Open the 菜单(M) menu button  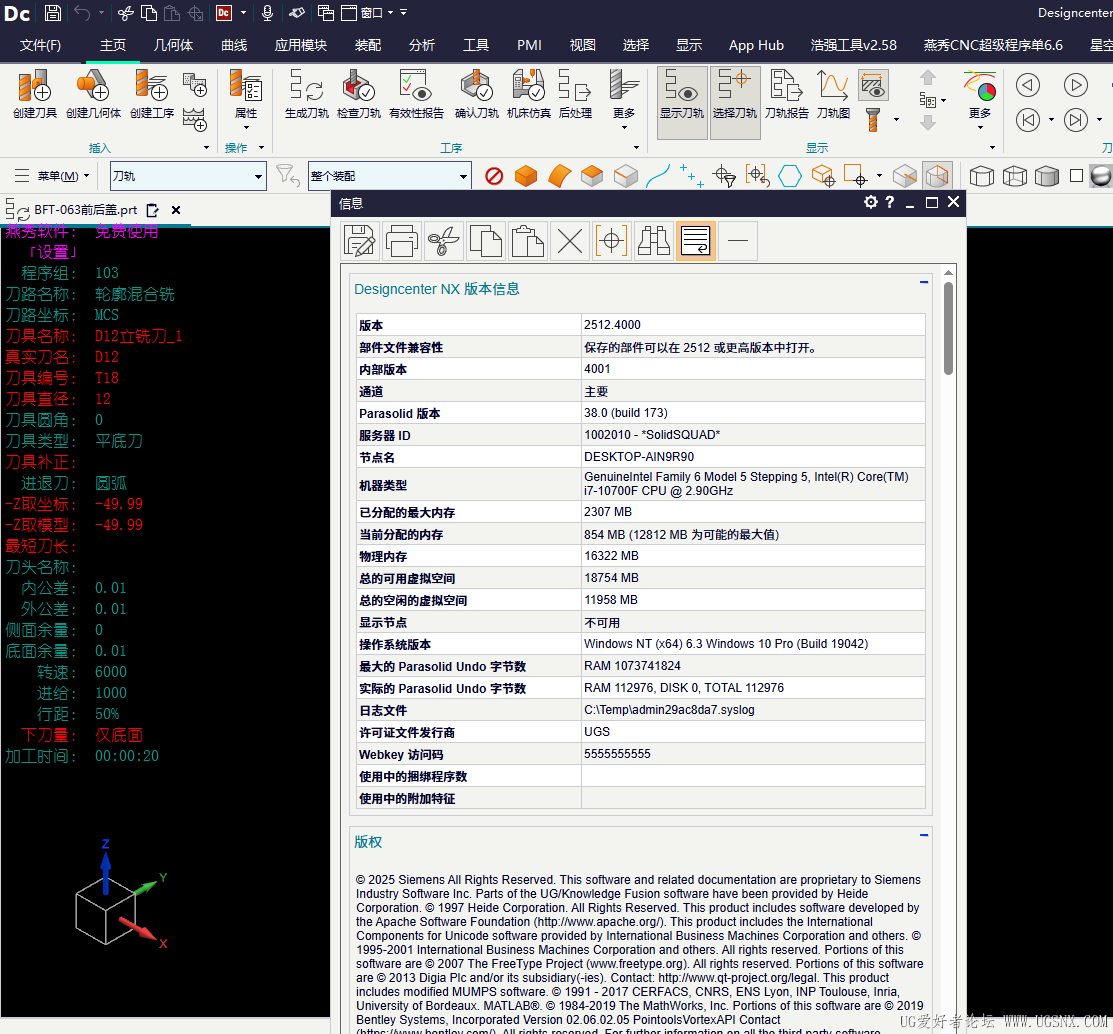[x=57, y=177]
